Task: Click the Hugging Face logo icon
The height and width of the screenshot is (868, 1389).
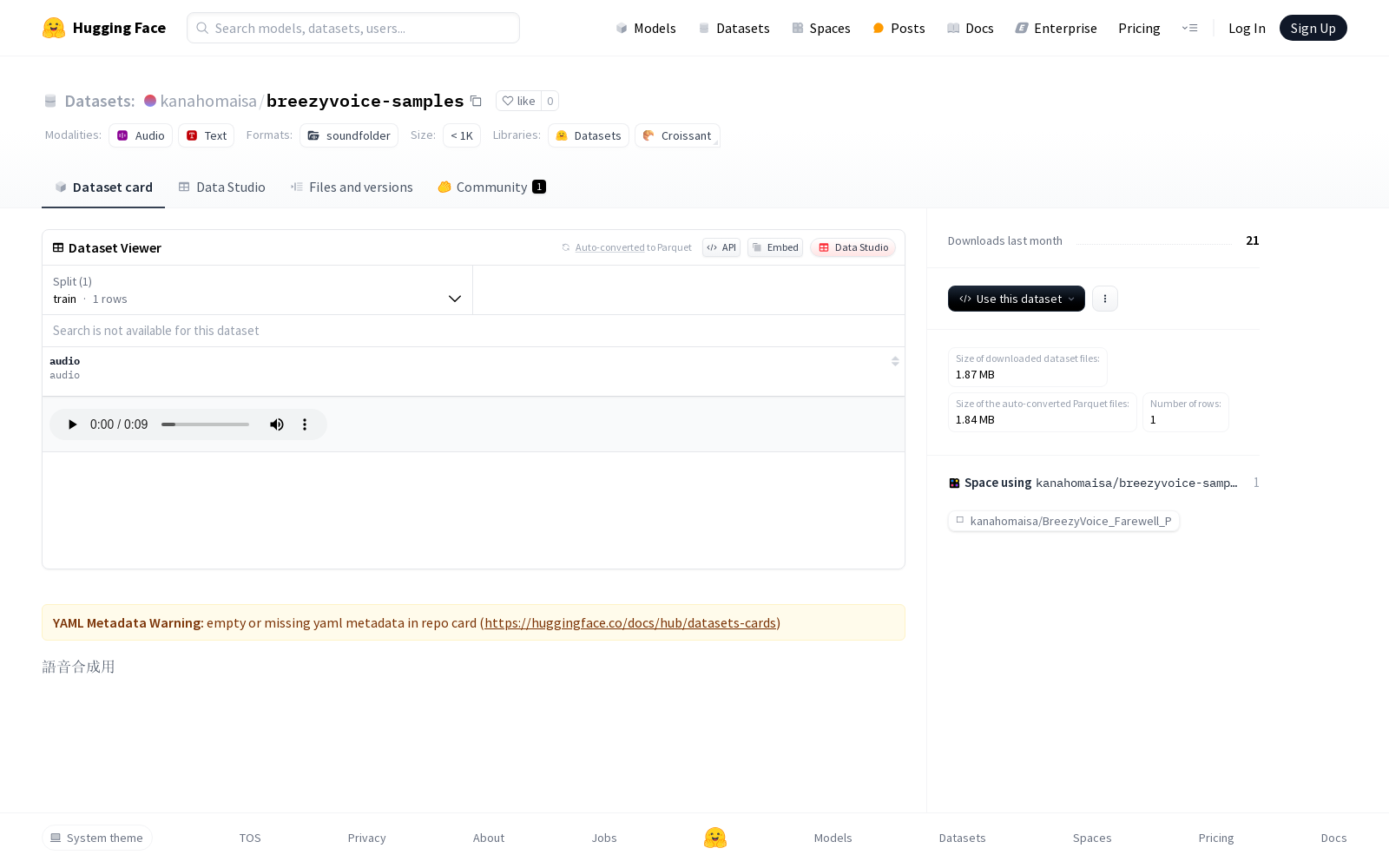Action: click(54, 28)
